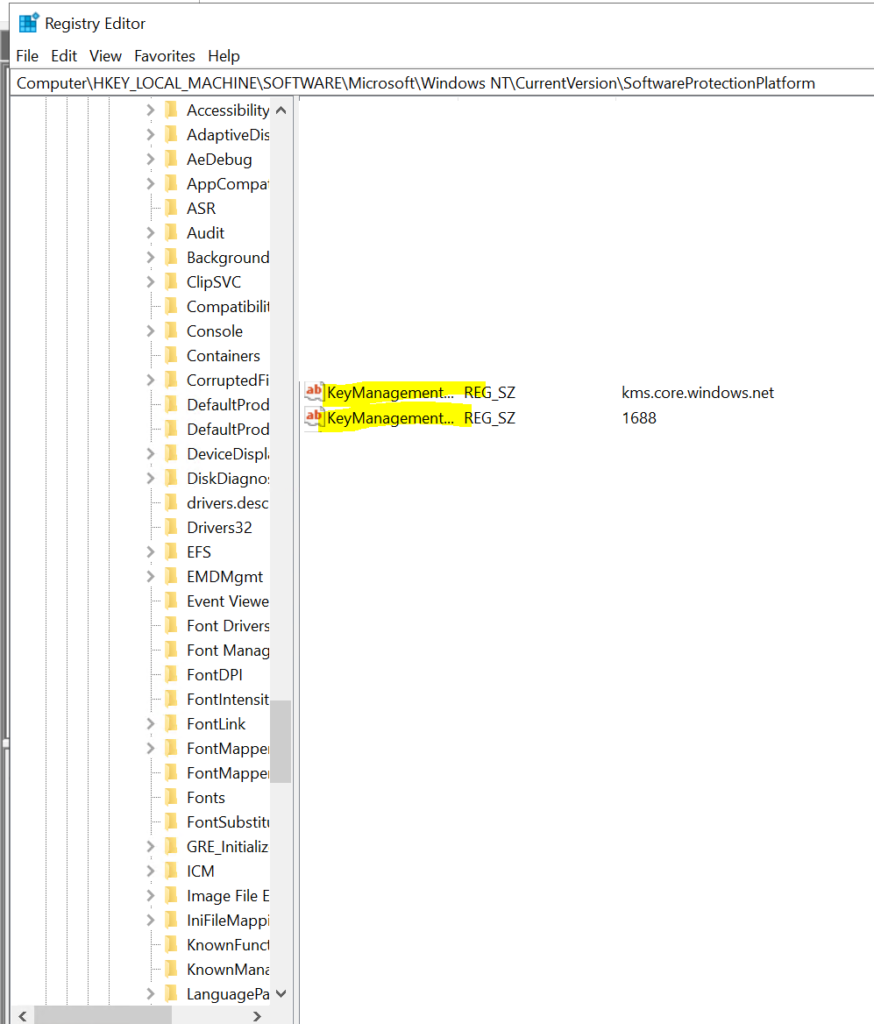Click the folder icon beside Audit
This screenshot has height=1024, width=874.
pyautogui.click(x=171, y=232)
